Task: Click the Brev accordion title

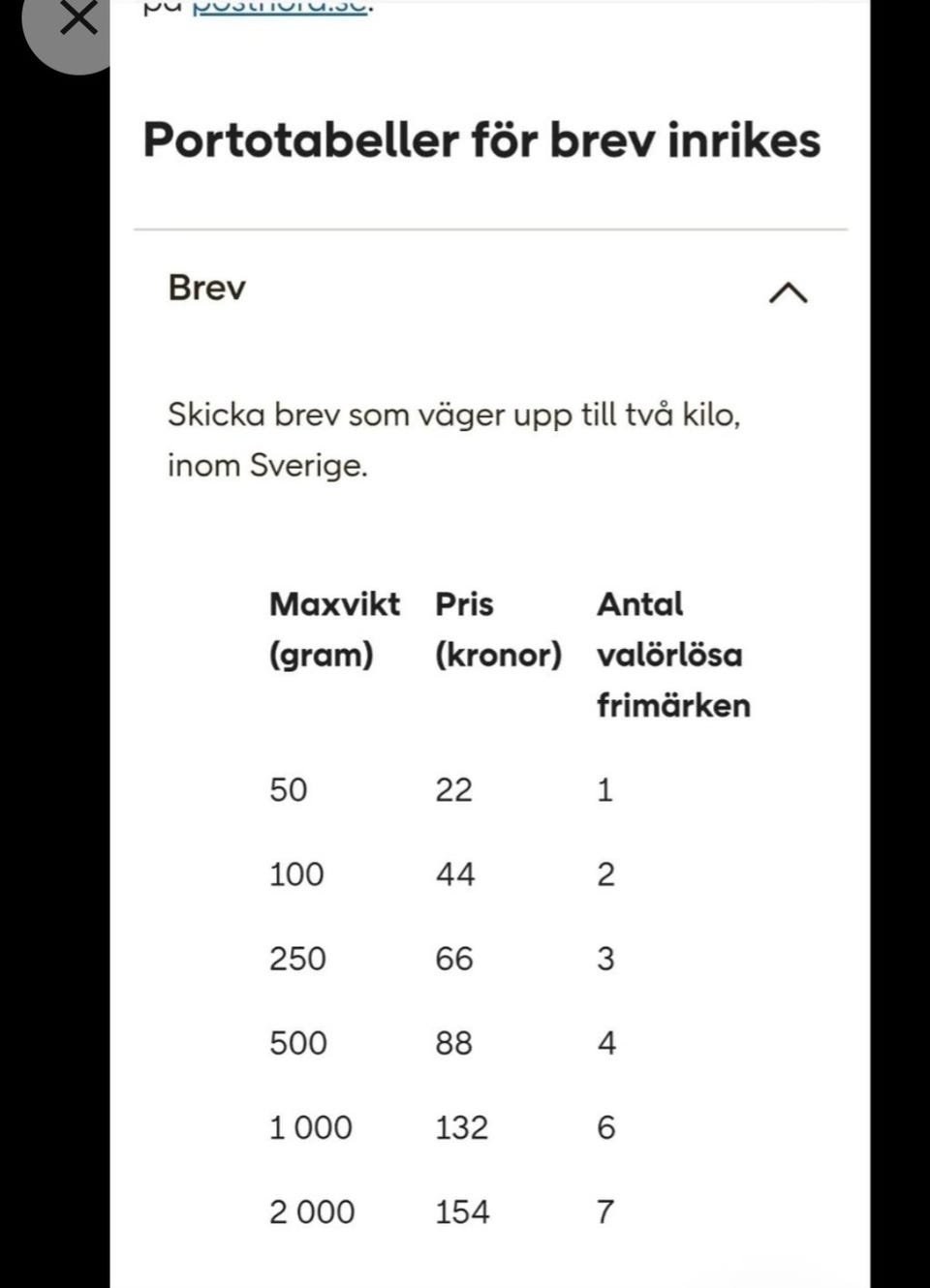Action: (206, 288)
